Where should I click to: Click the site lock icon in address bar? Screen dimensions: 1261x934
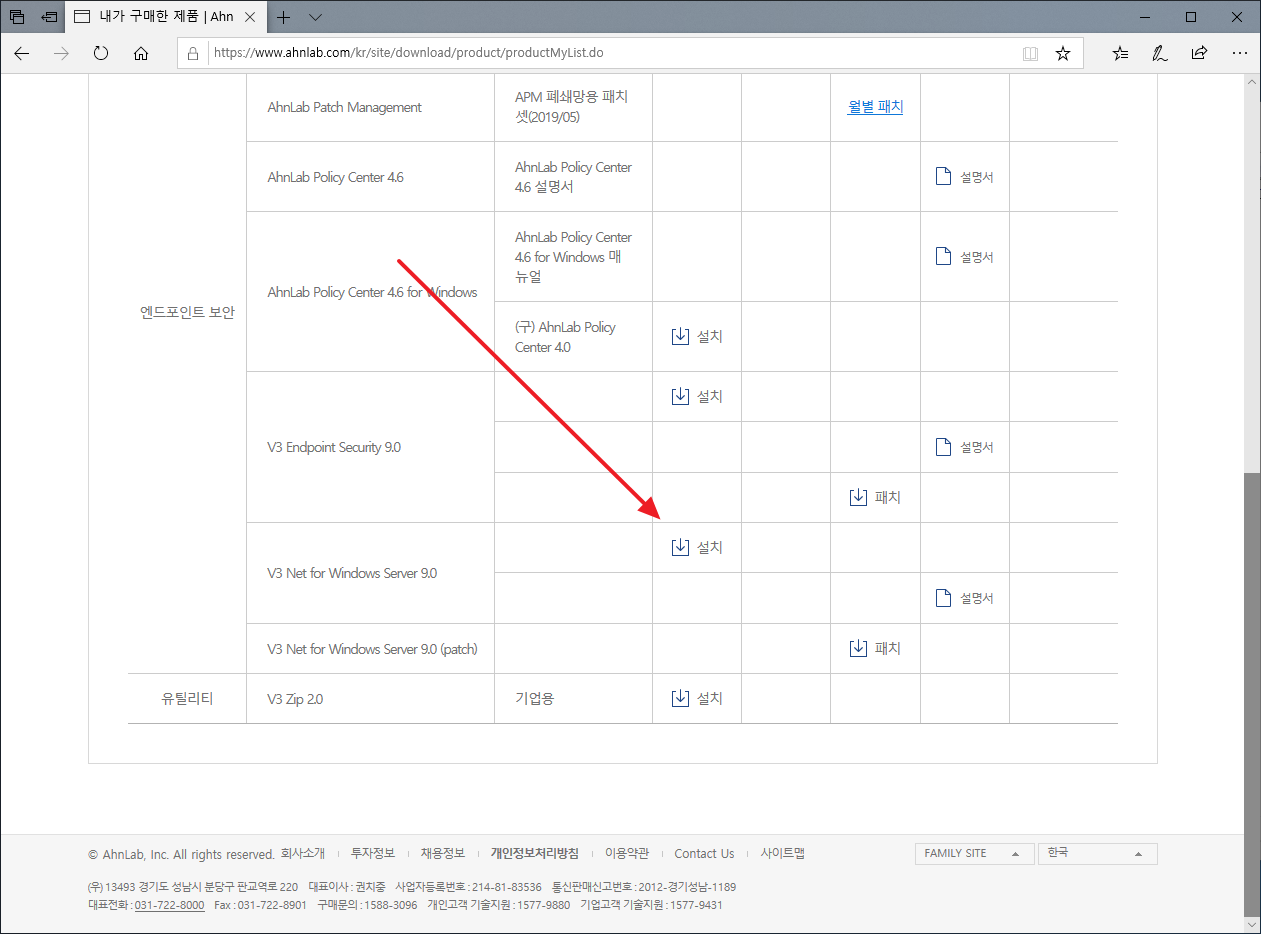point(194,53)
